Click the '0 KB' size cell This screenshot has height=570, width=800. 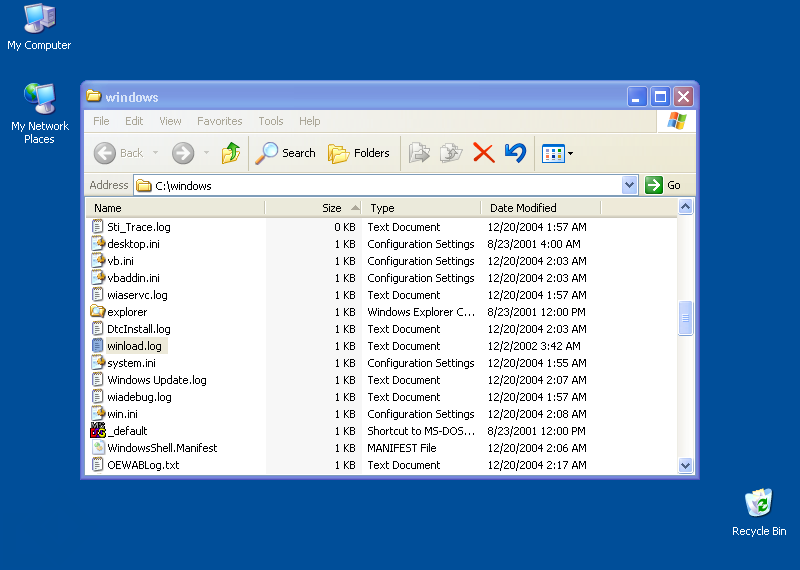pyautogui.click(x=345, y=227)
